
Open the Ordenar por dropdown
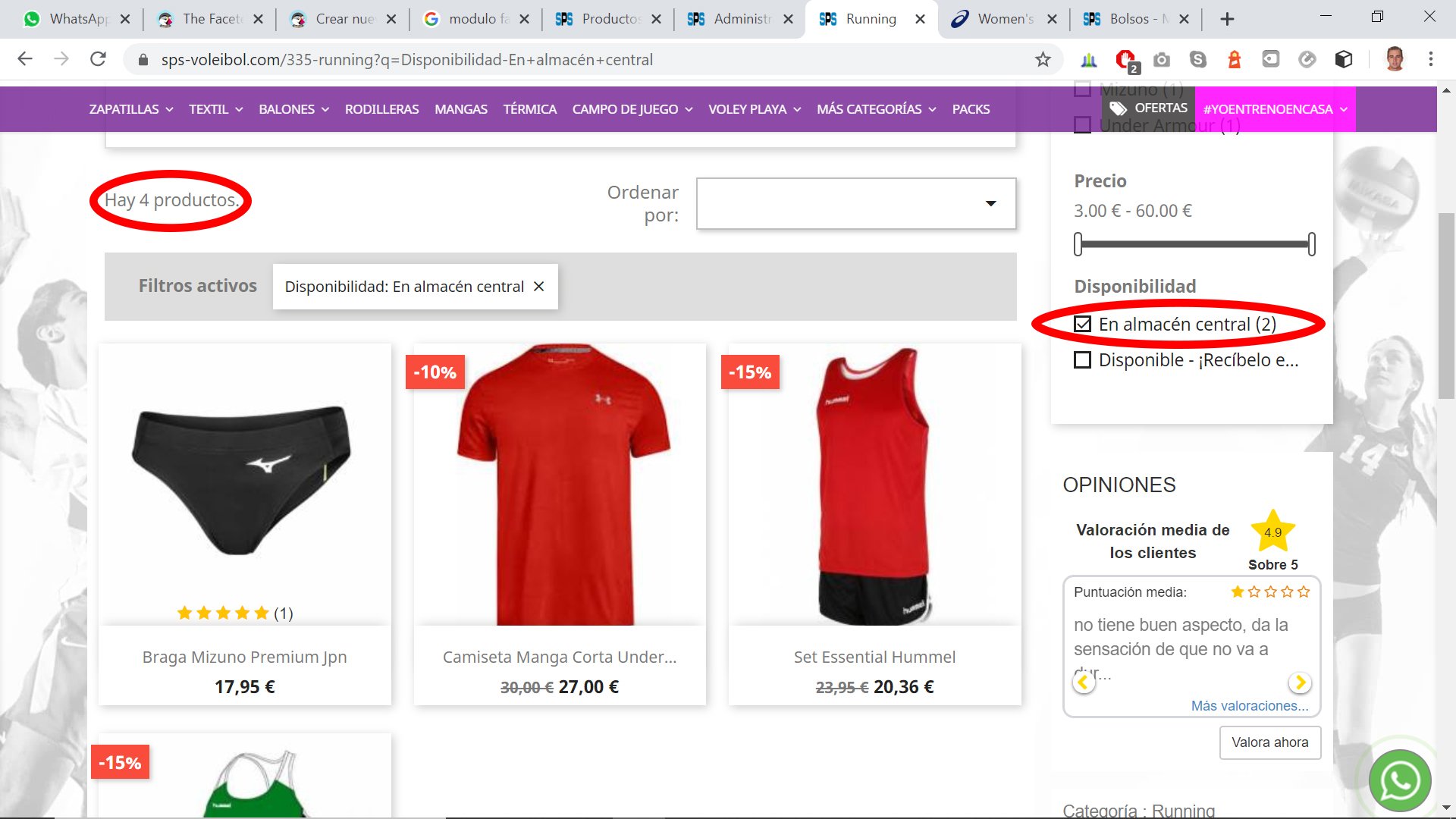pyautogui.click(x=856, y=203)
